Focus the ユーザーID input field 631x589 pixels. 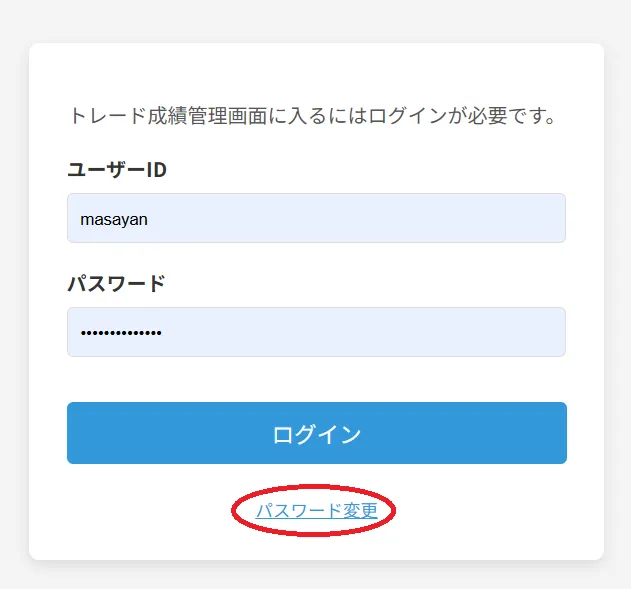[x=316, y=218]
